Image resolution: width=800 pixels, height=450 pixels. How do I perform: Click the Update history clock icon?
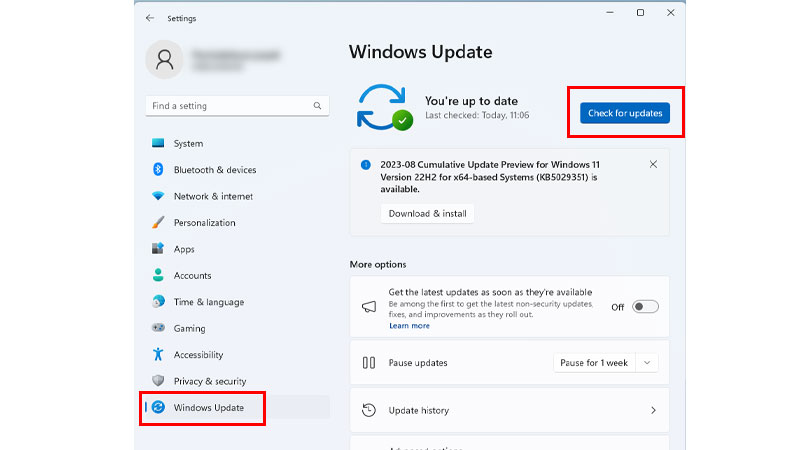[369, 410]
